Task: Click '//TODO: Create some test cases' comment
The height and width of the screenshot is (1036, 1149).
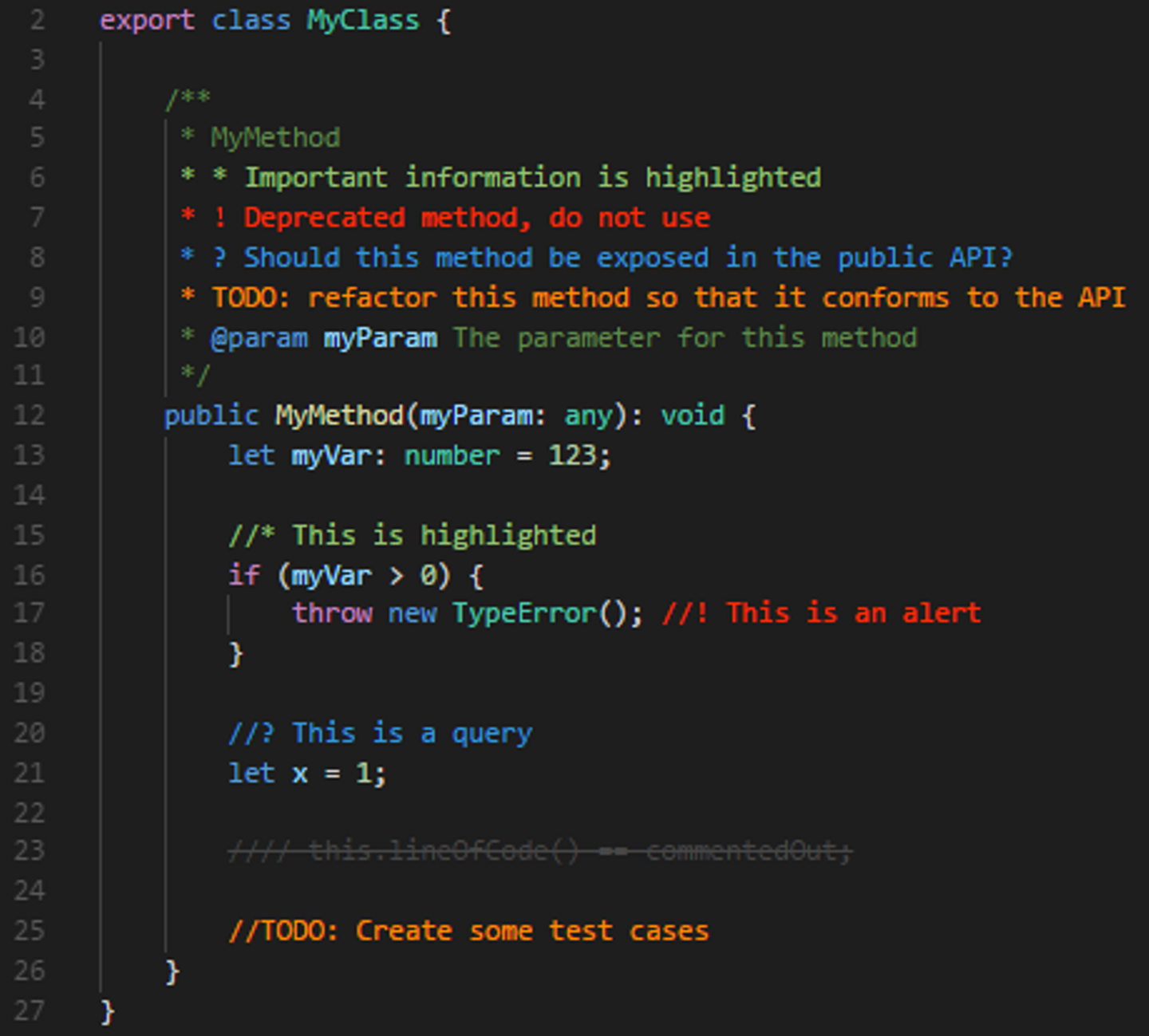Action: click(468, 931)
